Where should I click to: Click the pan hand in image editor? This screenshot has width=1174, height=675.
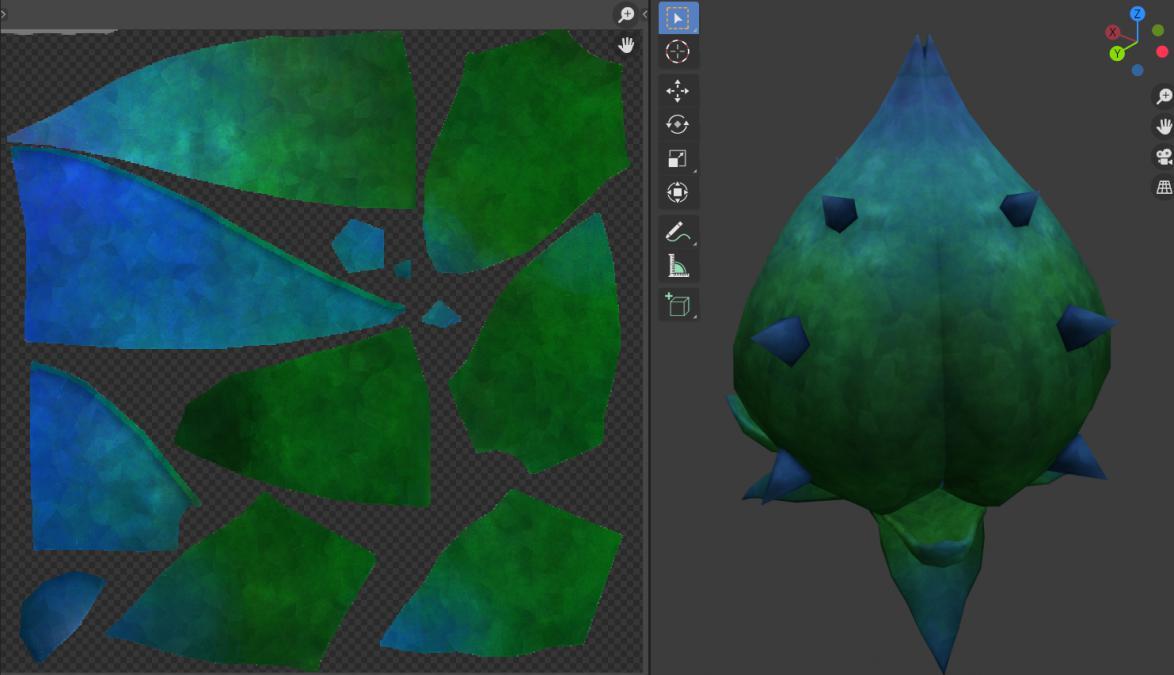(x=626, y=46)
